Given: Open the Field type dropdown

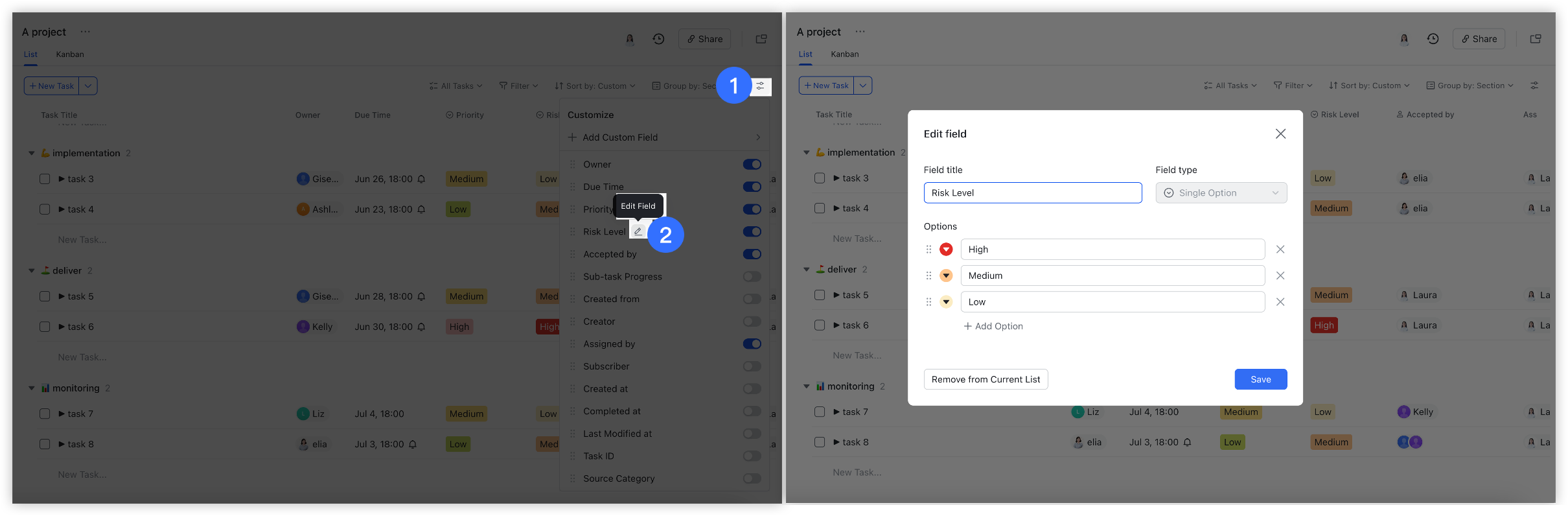Looking at the screenshot, I should coord(1221,193).
